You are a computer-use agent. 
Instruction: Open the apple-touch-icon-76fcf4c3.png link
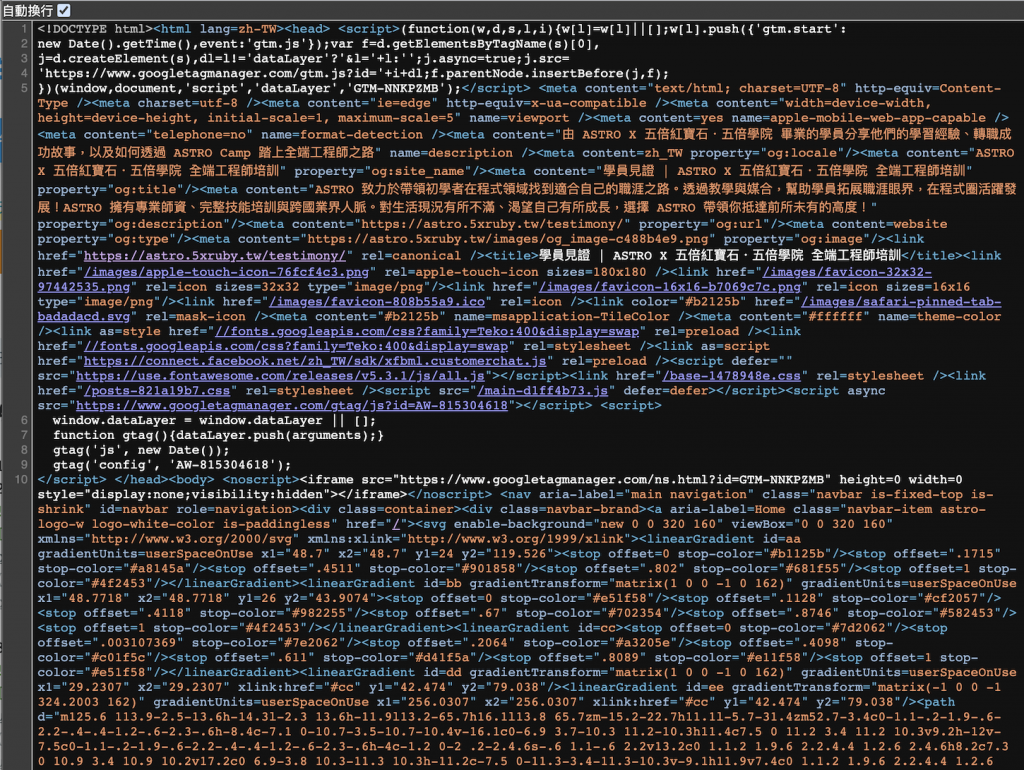(226, 272)
